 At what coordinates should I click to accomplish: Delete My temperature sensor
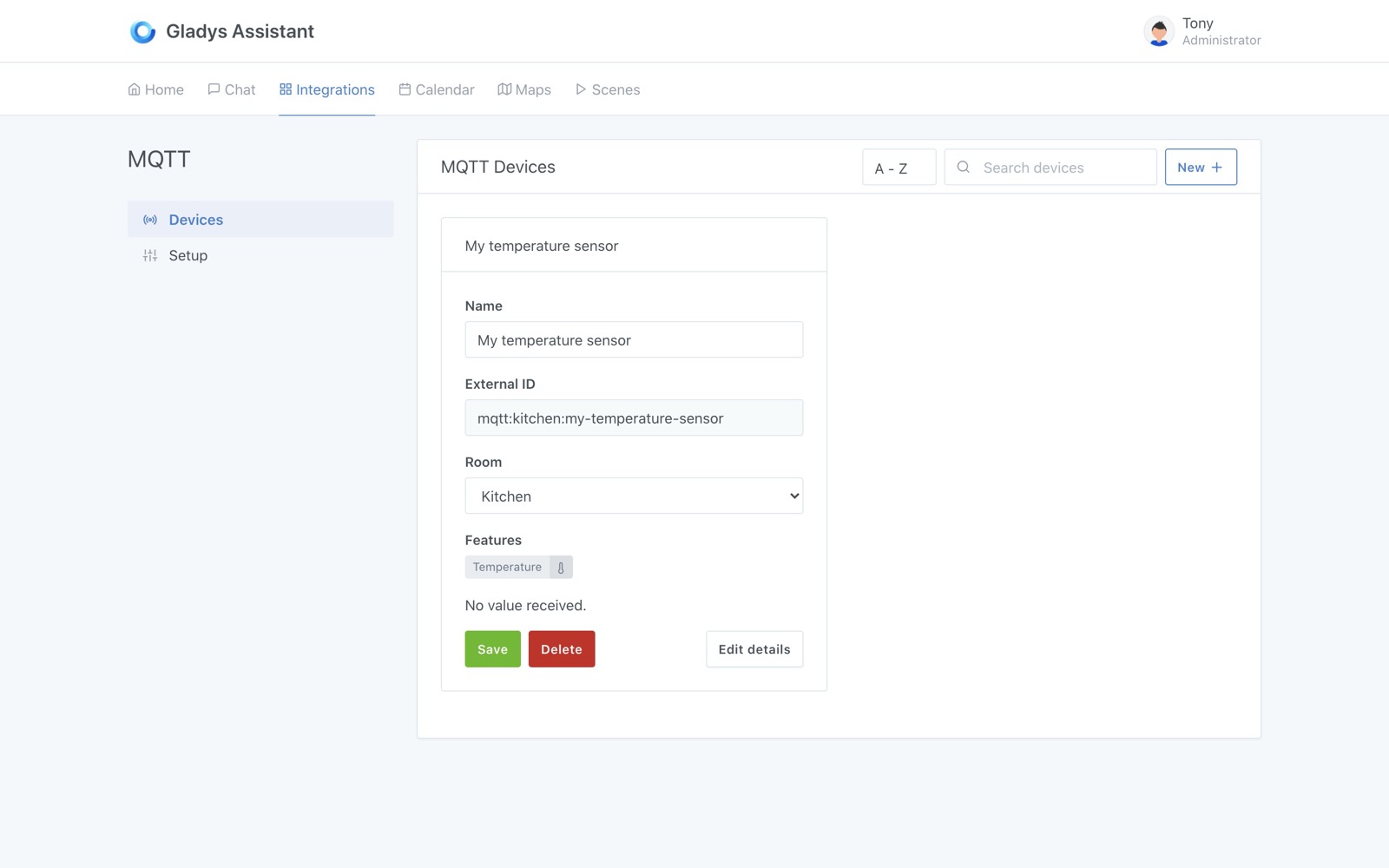coord(562,648)
